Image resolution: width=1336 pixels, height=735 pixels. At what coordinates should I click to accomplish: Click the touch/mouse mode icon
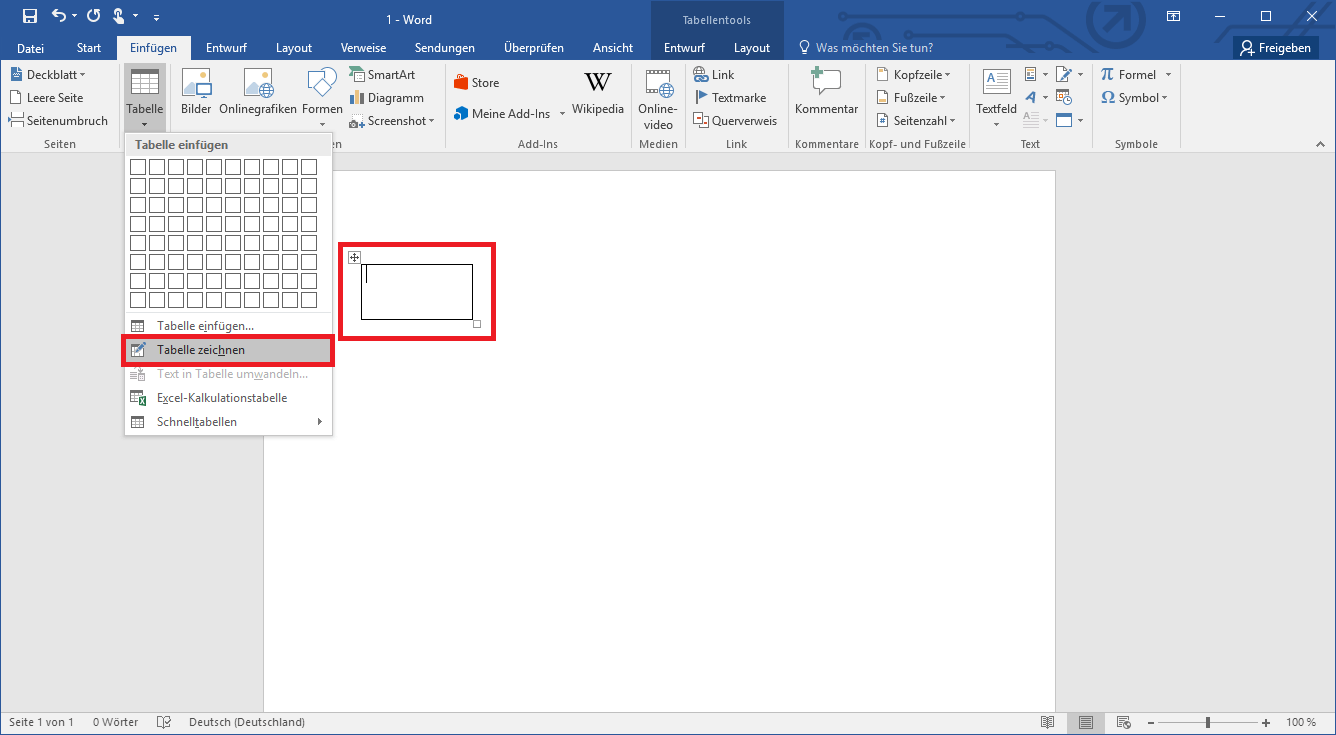[119, 16]
